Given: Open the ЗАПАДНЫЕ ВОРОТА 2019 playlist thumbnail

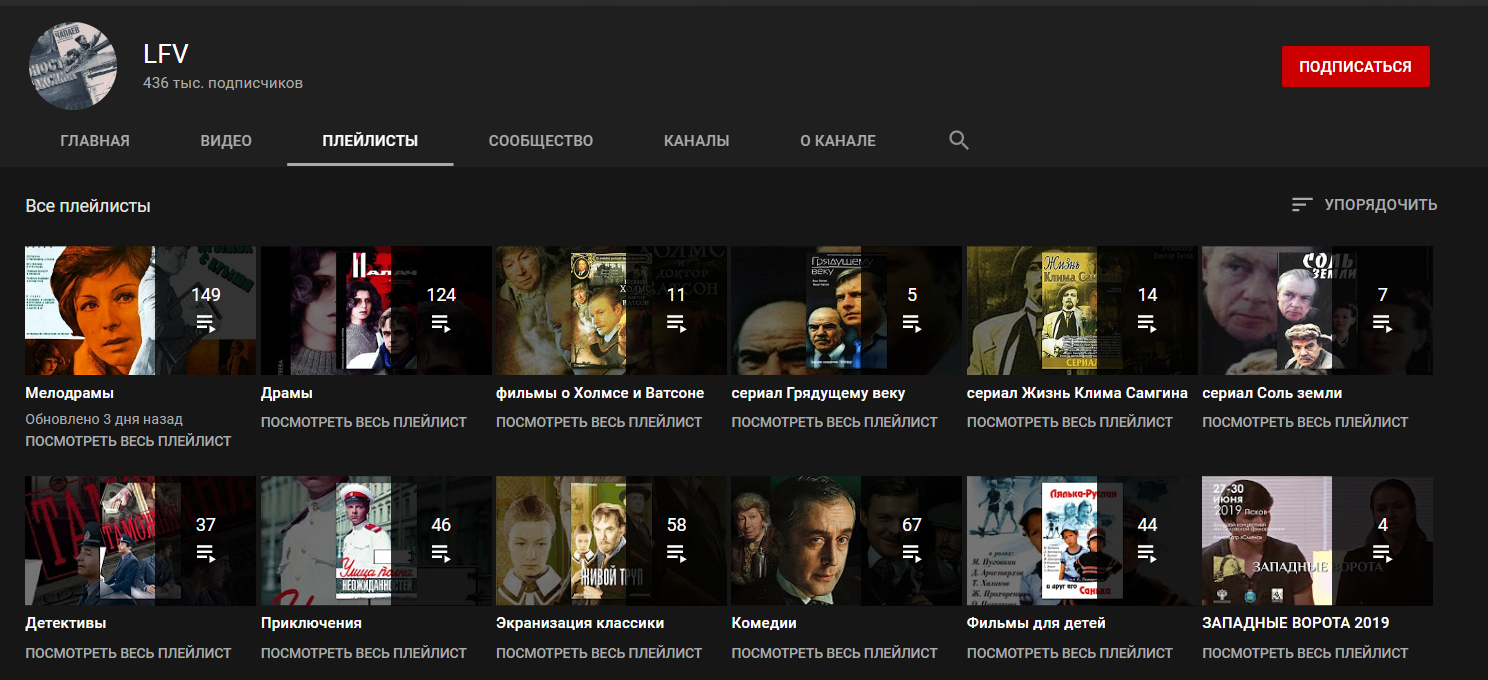Looking at the screenshot, I should [x=1317, y=540].
